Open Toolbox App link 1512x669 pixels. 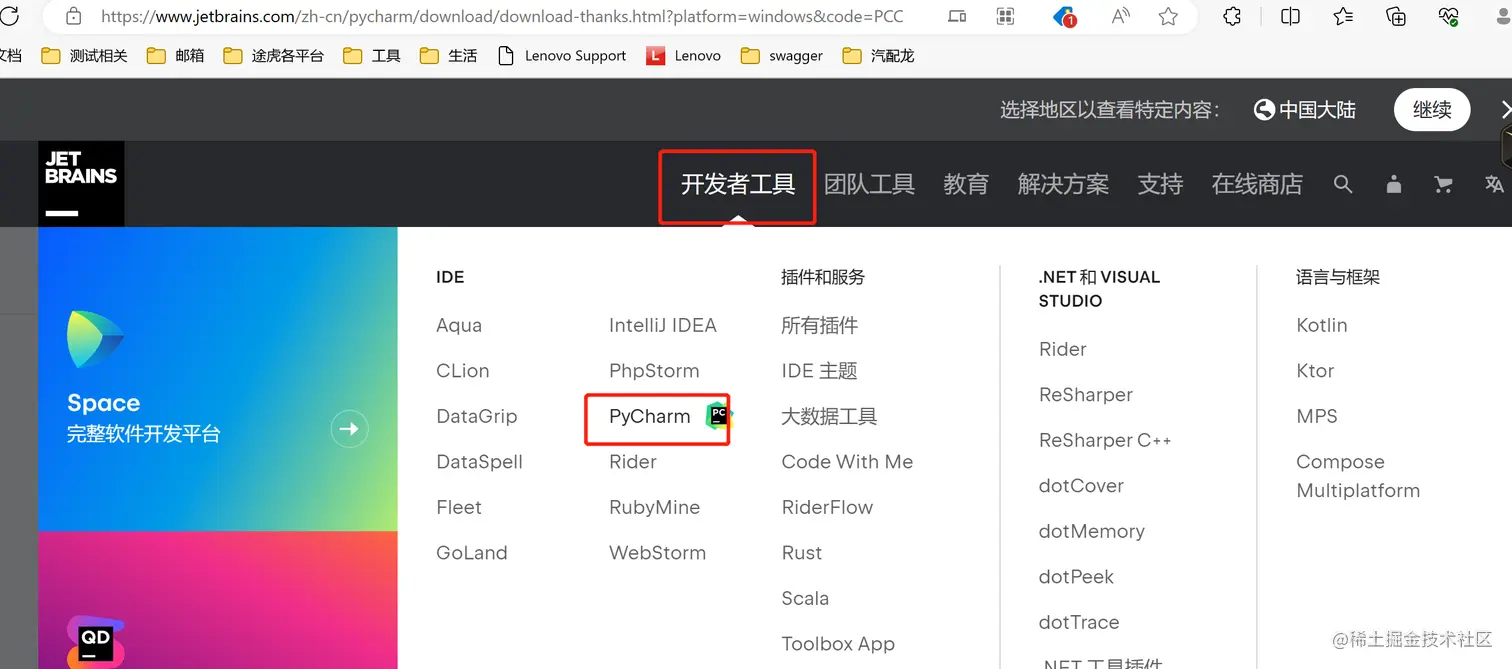(x=838, y=644)
